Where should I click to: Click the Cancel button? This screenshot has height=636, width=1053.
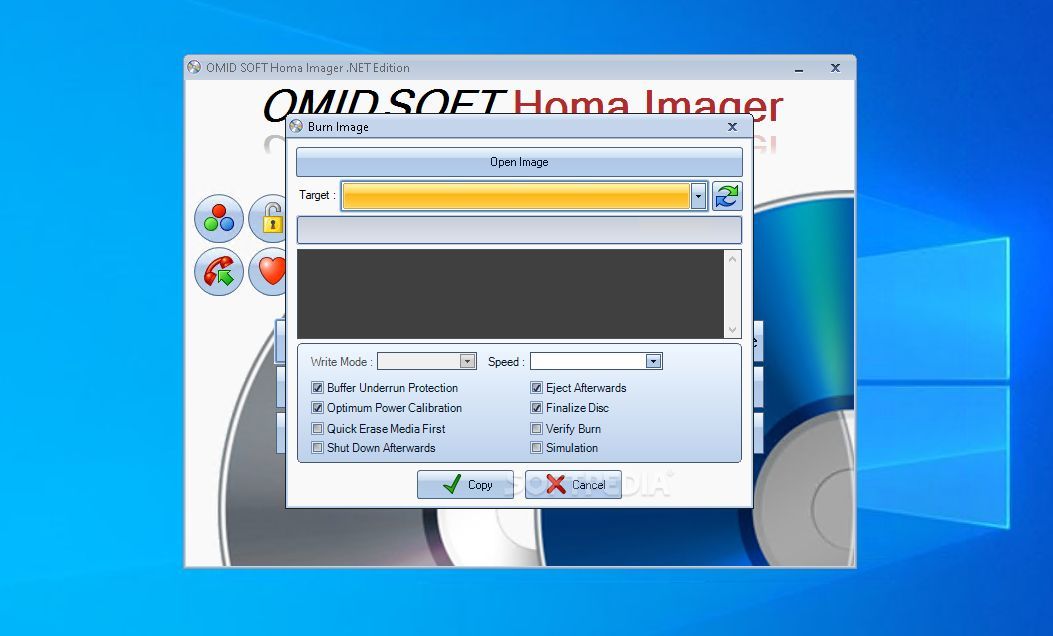point(573,484)
